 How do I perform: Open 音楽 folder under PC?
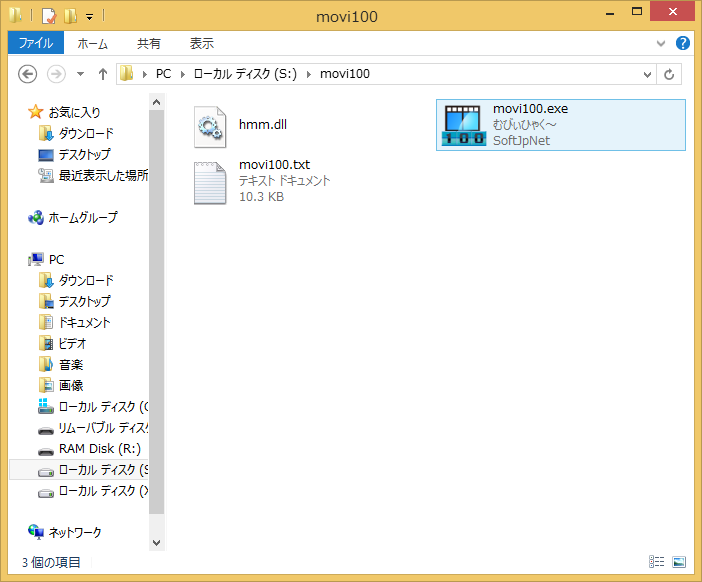pyautogui.click(x=71, y=365)
